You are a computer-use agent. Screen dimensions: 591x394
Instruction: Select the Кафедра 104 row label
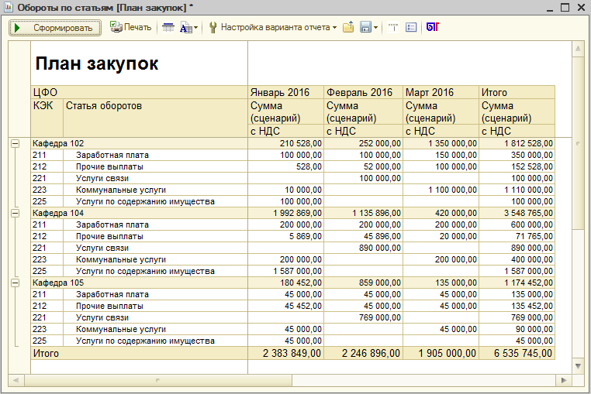click(x=58, y=213)
